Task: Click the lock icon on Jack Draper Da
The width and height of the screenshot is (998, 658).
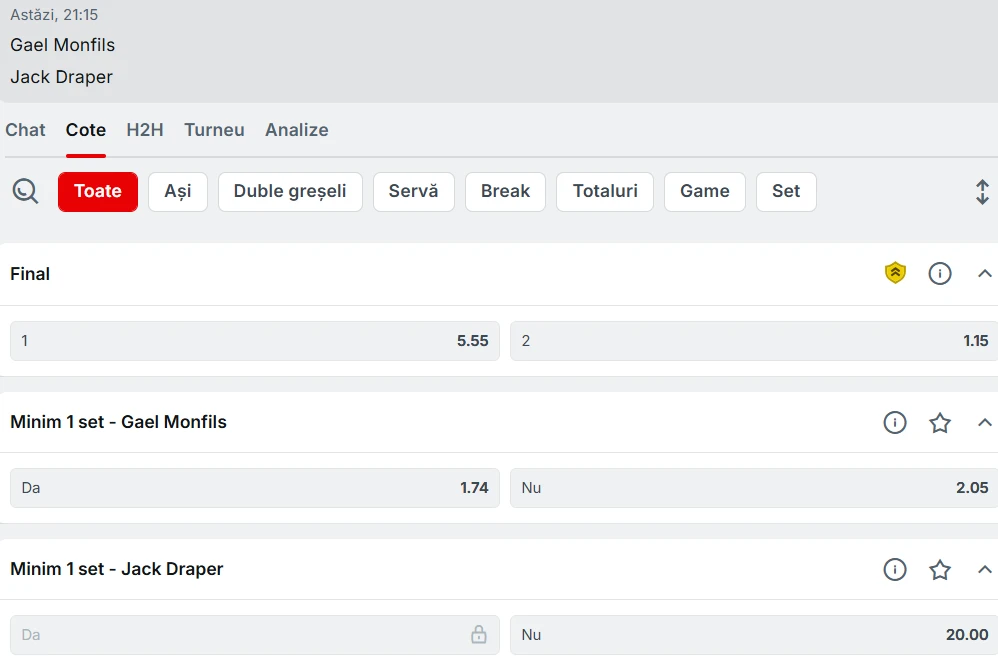Action: 479,634
